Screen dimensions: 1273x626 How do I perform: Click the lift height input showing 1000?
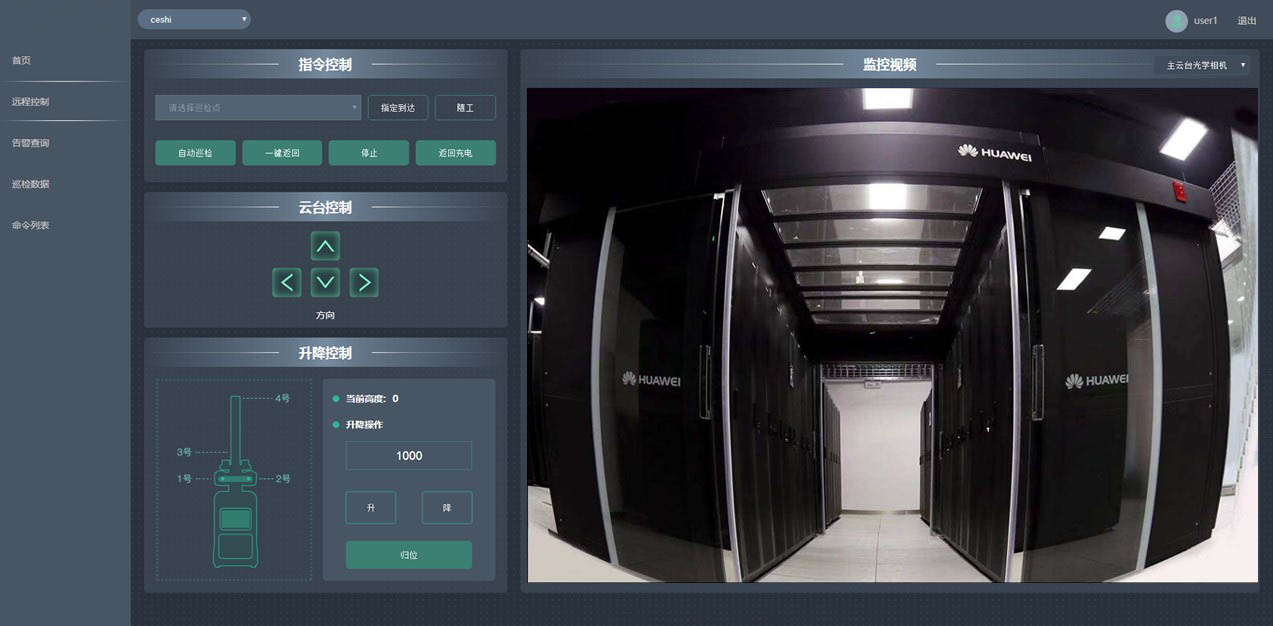(408, 456)
